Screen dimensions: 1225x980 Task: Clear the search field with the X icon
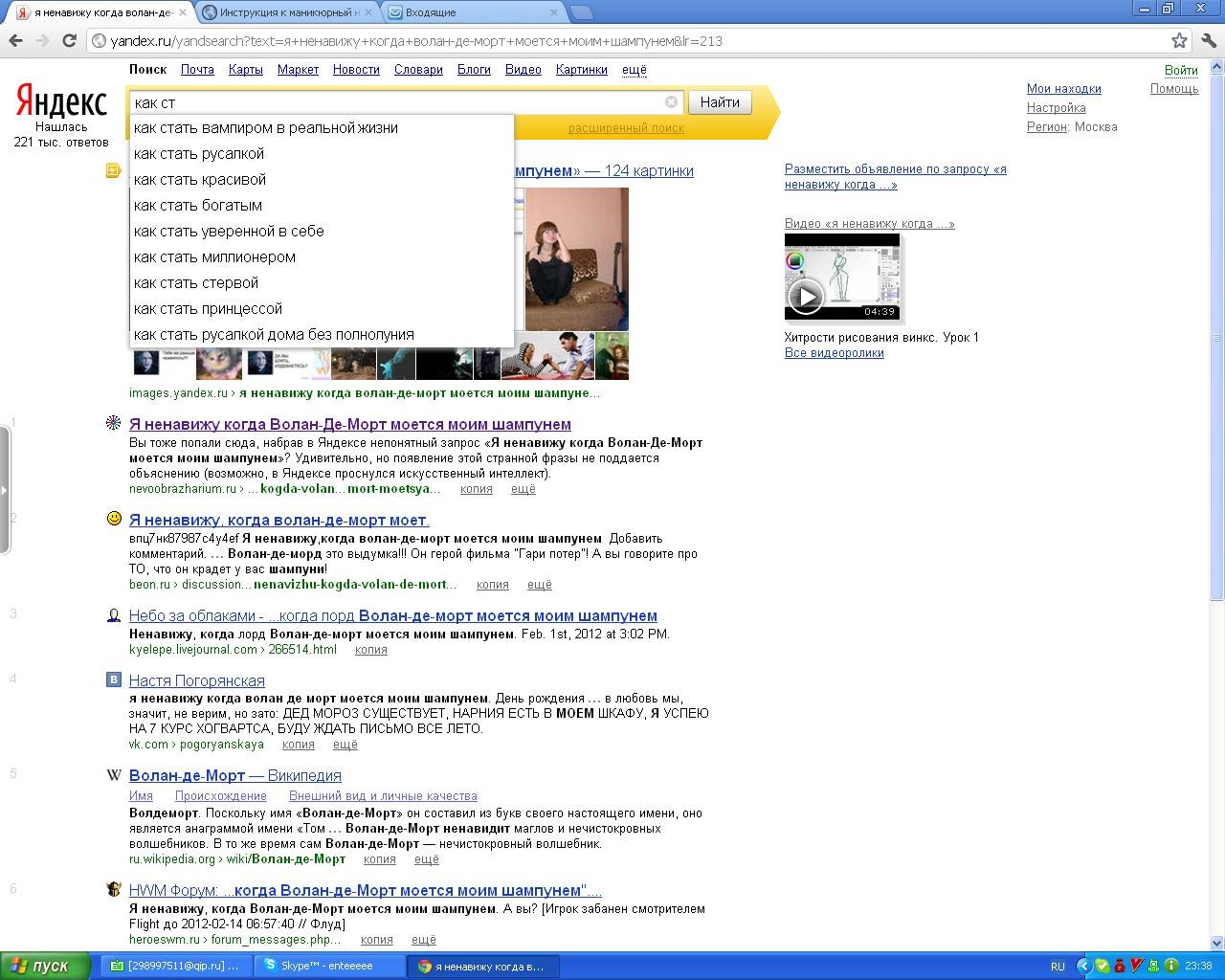pos(671,102)
